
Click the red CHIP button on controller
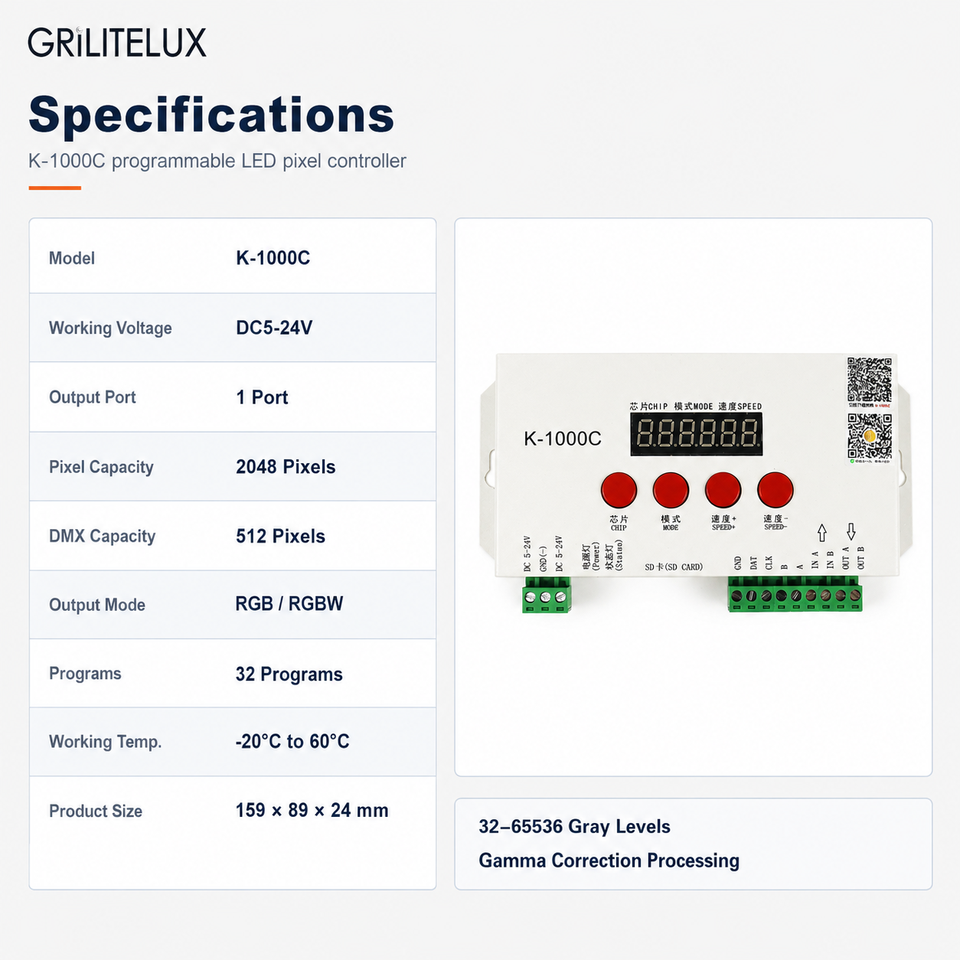point(618,490)
